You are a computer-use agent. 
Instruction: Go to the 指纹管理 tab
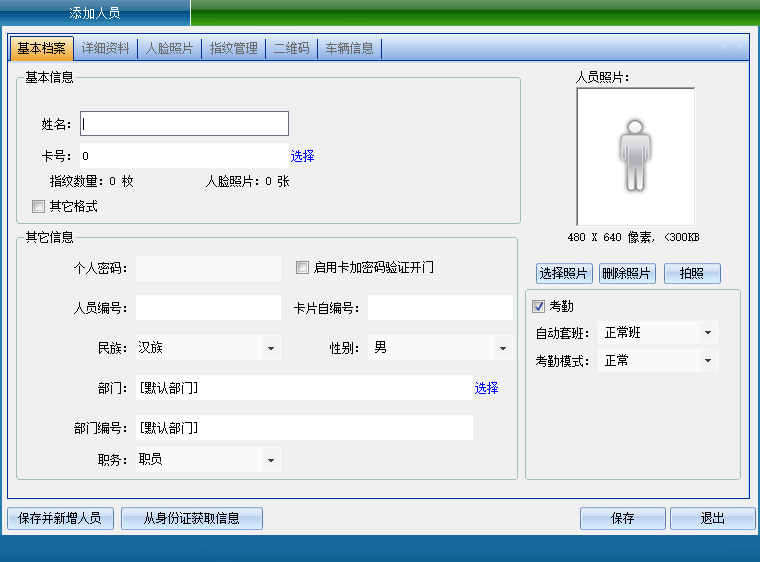234,48
